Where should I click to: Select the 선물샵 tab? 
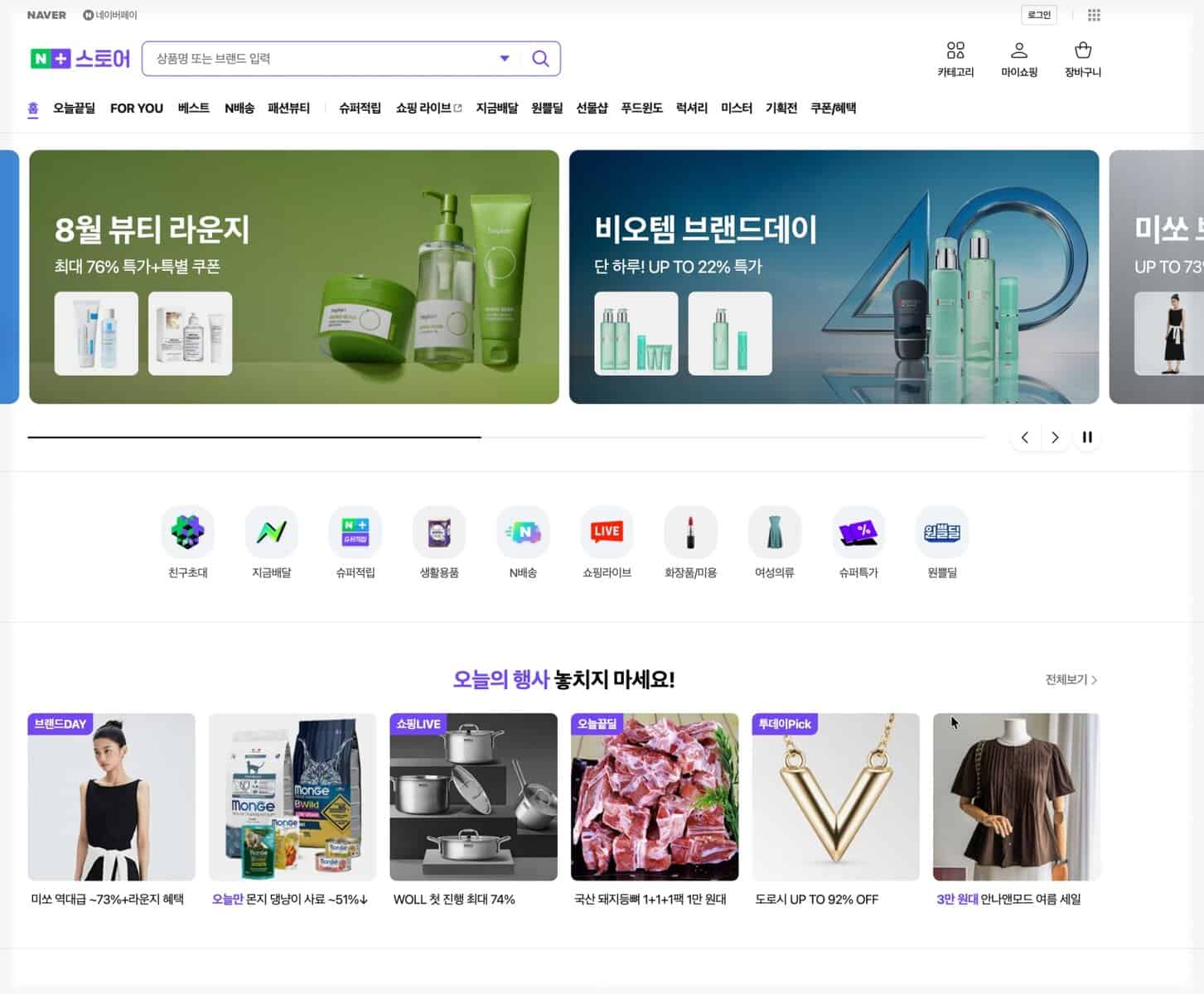click(592, 109)
